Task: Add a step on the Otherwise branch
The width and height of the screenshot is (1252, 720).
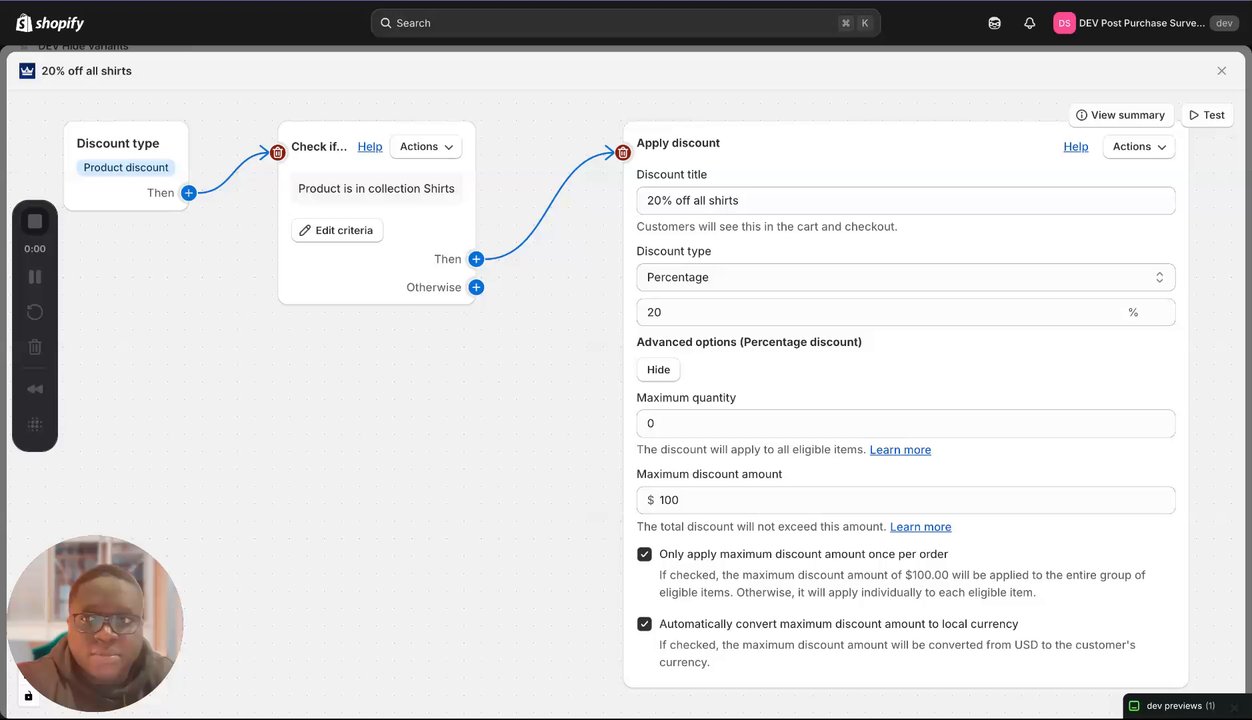Action: coord(476,288)
